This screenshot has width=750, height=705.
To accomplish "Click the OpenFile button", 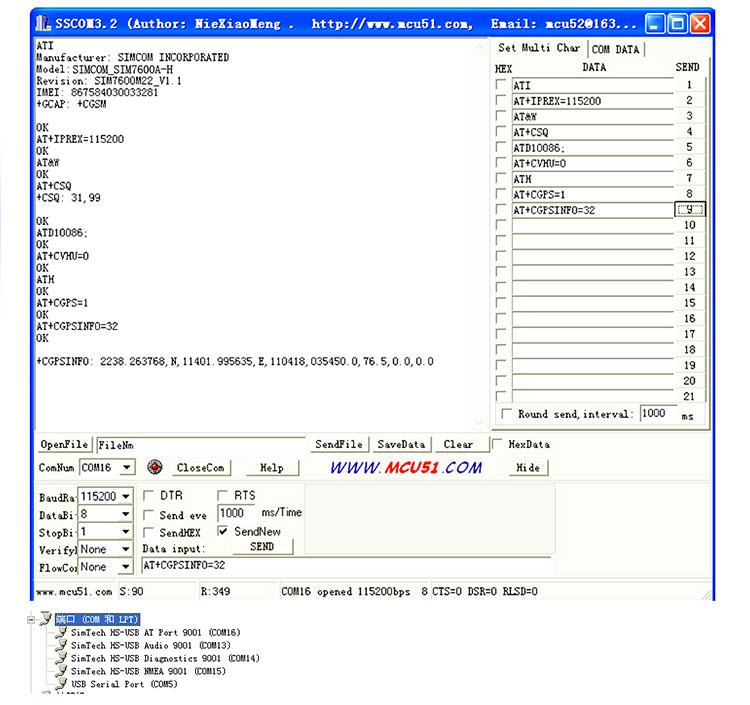I will click(x=64, y=444).
